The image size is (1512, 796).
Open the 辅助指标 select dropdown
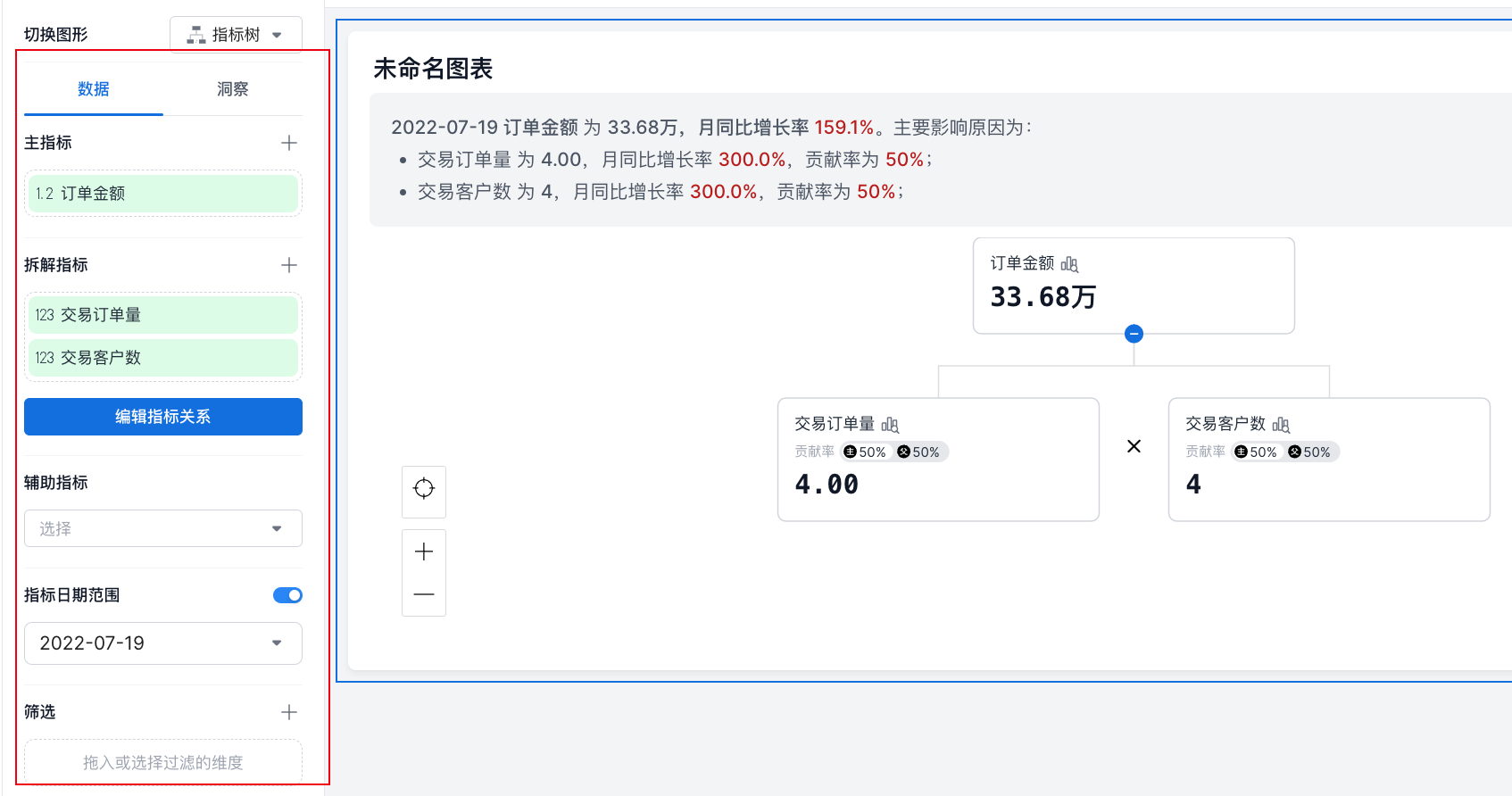(163, 528)
